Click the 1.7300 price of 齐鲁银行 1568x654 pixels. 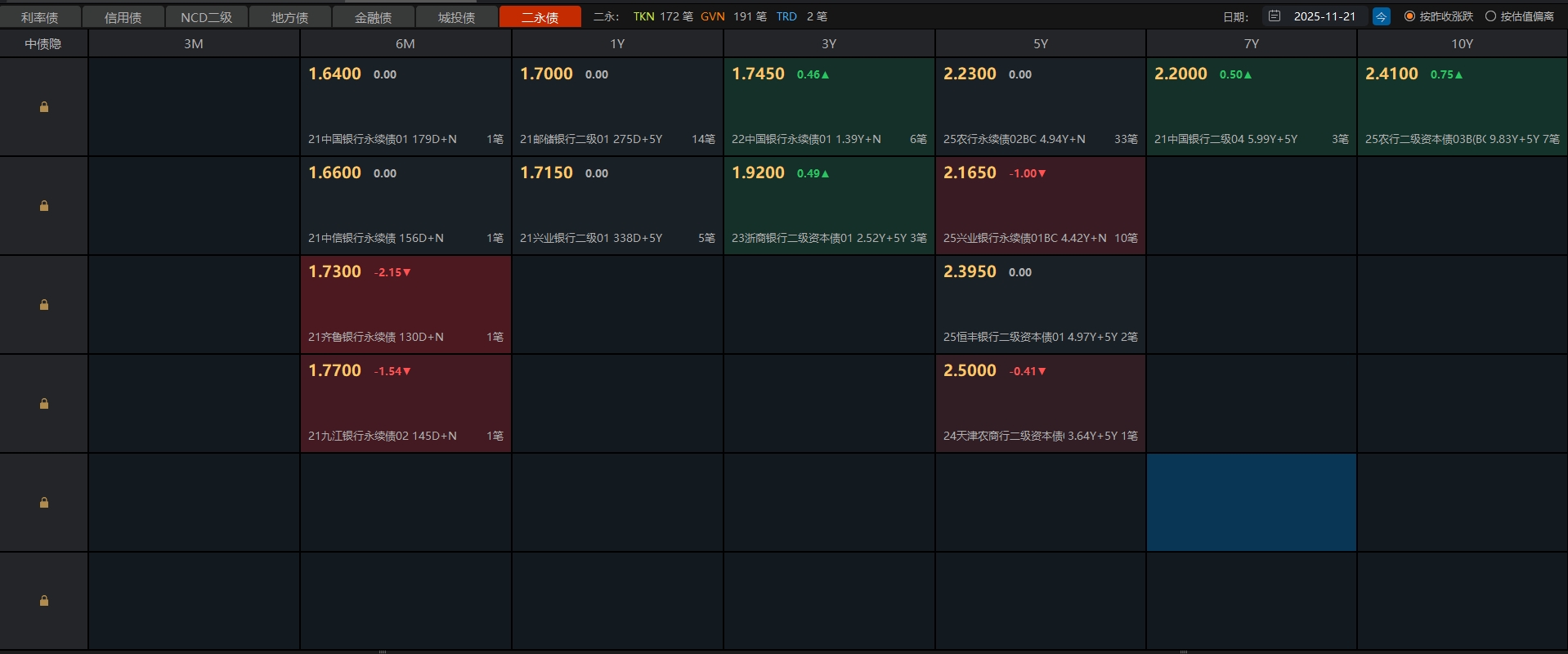tap(334, 271)
